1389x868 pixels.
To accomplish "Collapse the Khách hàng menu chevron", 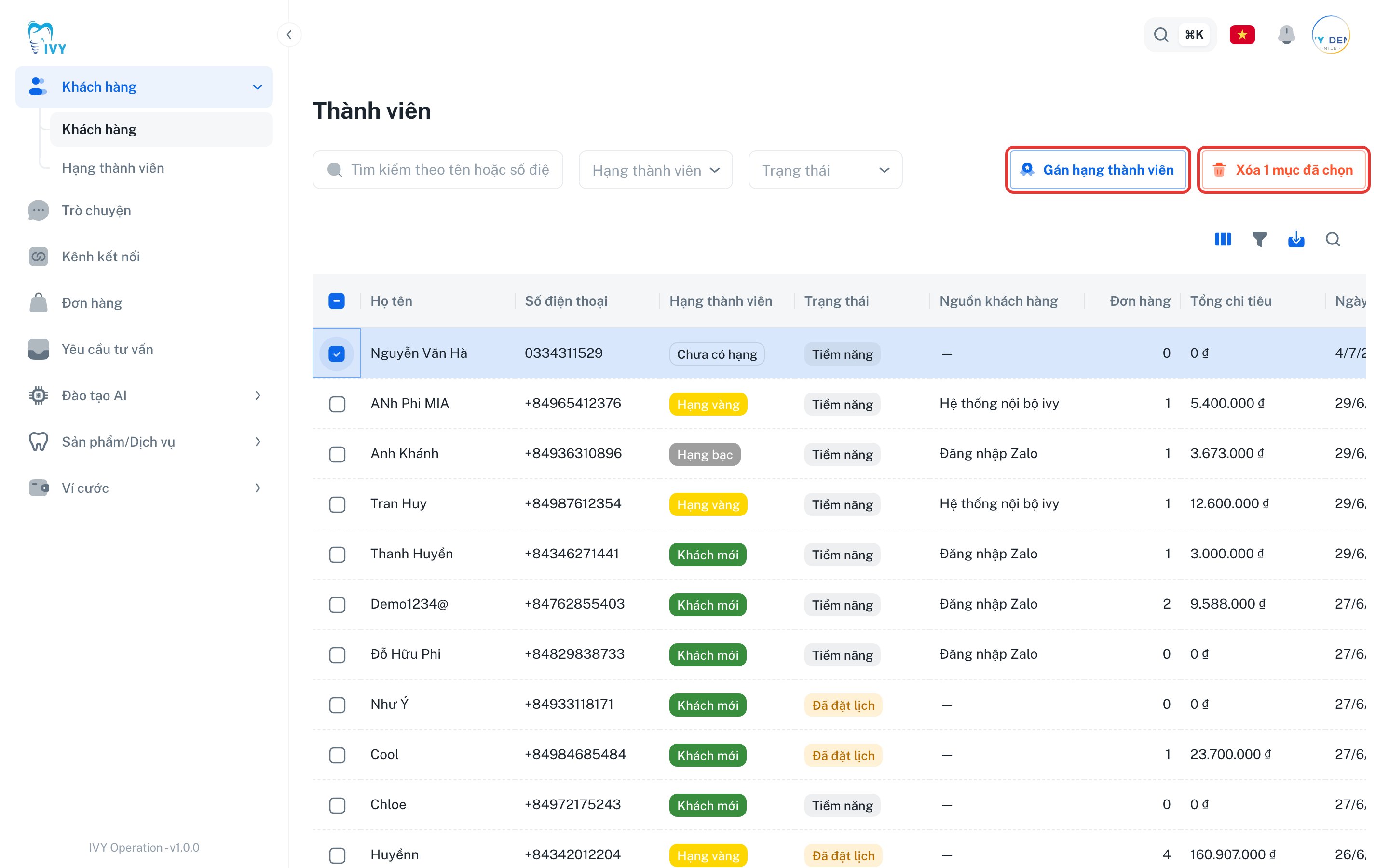I will (x=257, y=87).
